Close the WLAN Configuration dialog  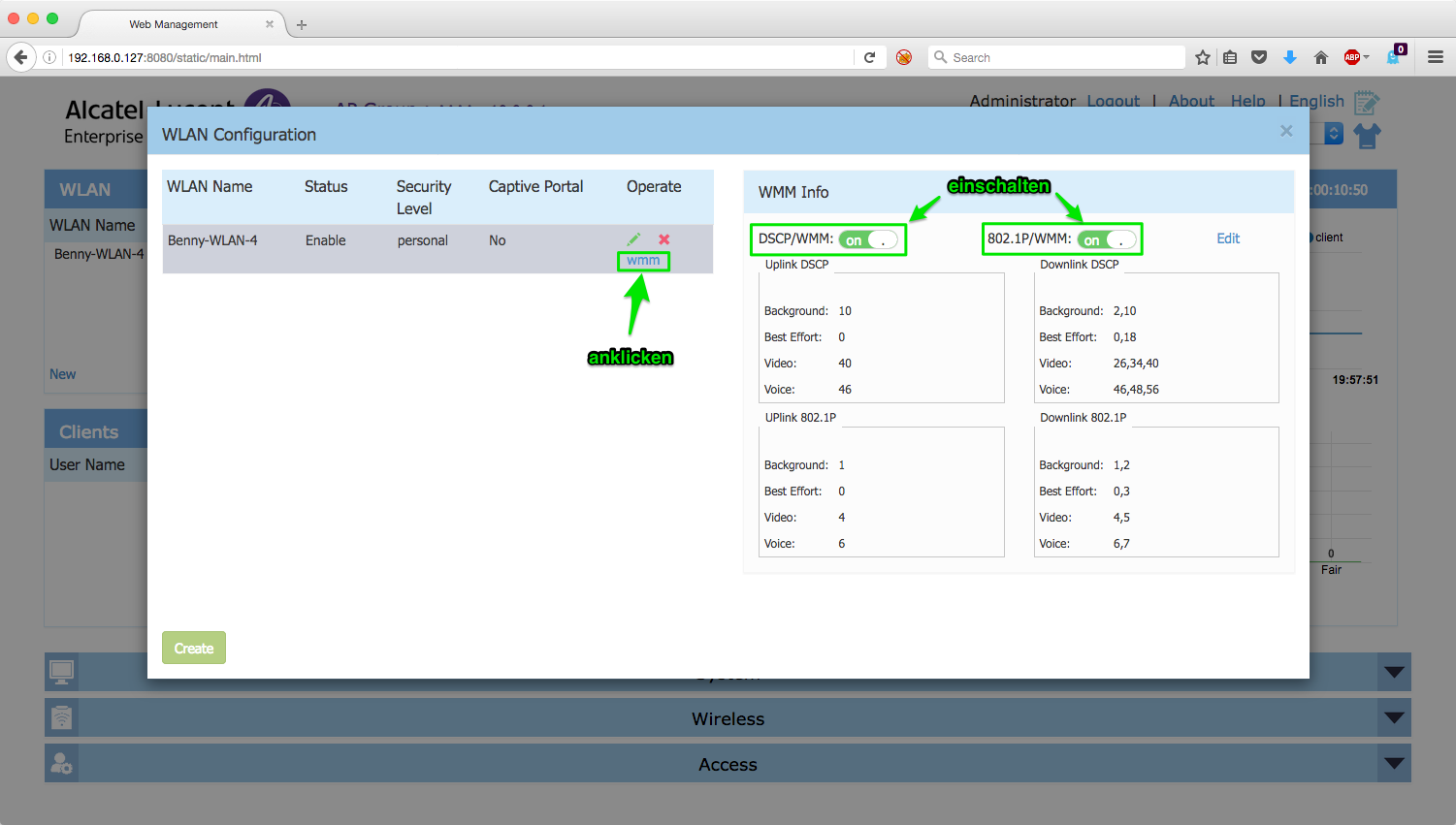(x=1286, y=131)
